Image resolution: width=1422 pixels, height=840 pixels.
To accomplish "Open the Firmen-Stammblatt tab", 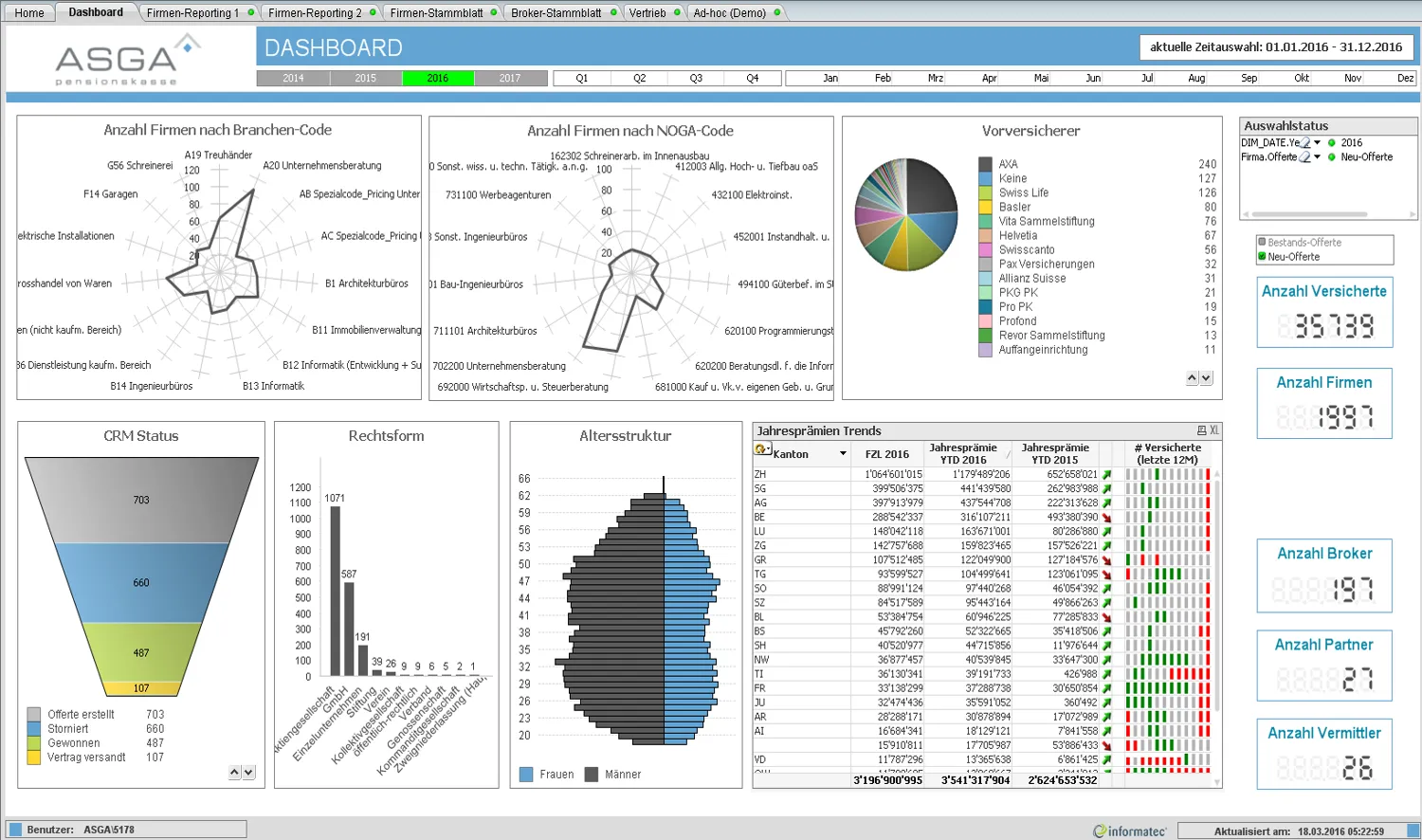I will (x=443, y=12).
